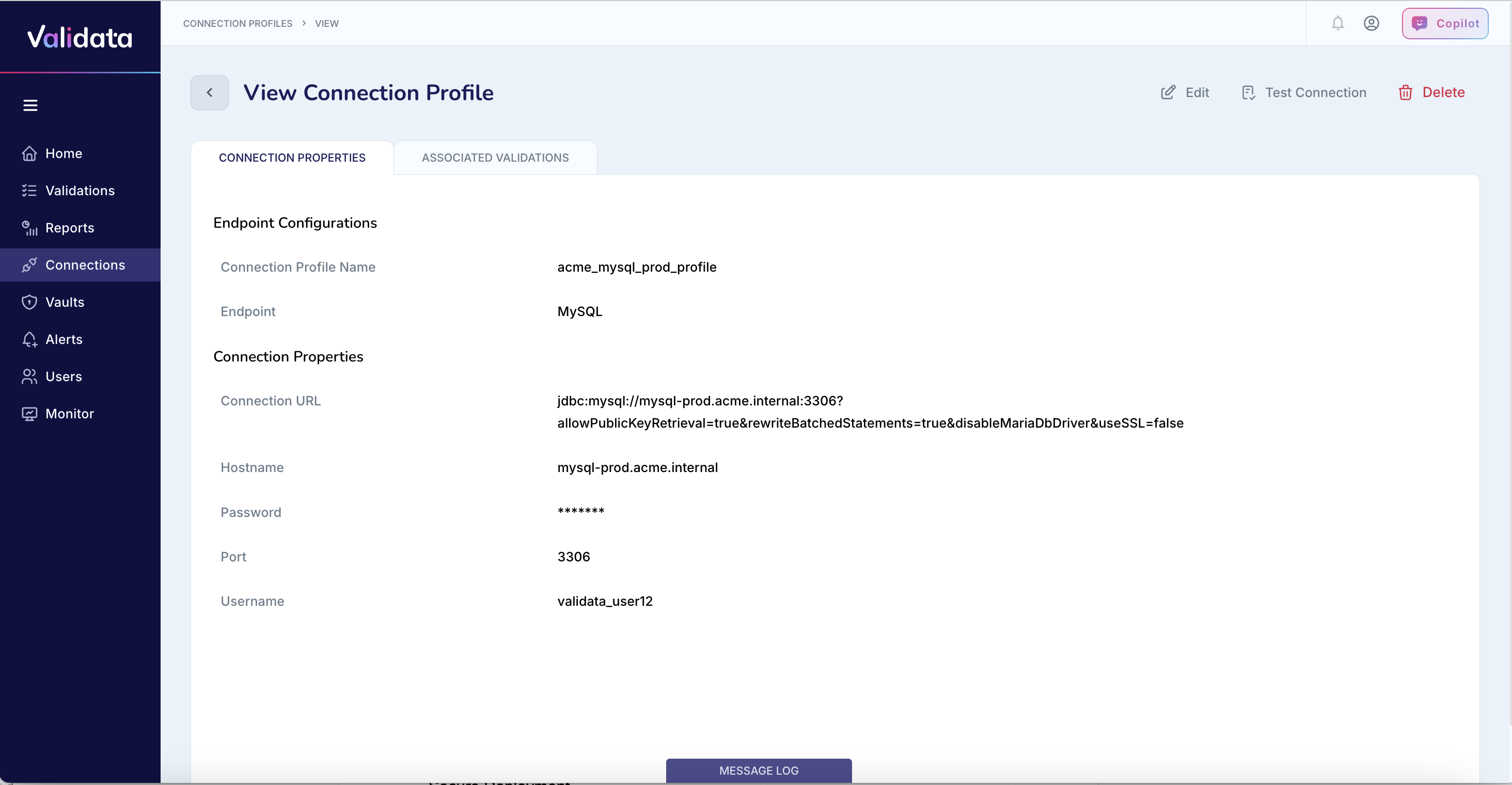The width and height of the screenshot is (1512, 785).
Task: Open the Users icon
Action: (29, 376)
